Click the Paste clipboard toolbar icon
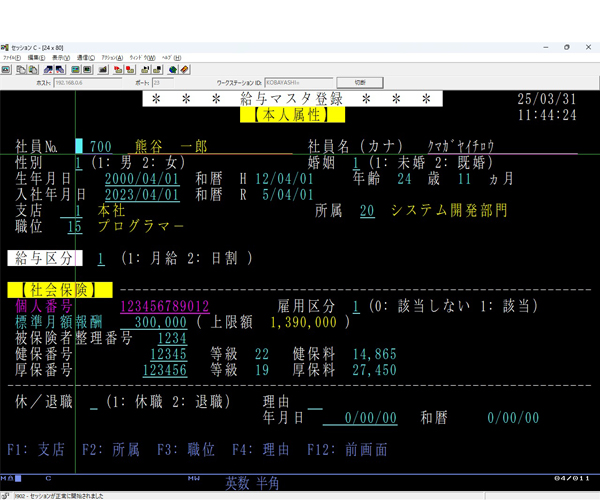Screen dimensions: 600x500 pyautogui.click(x=32, y=69)
